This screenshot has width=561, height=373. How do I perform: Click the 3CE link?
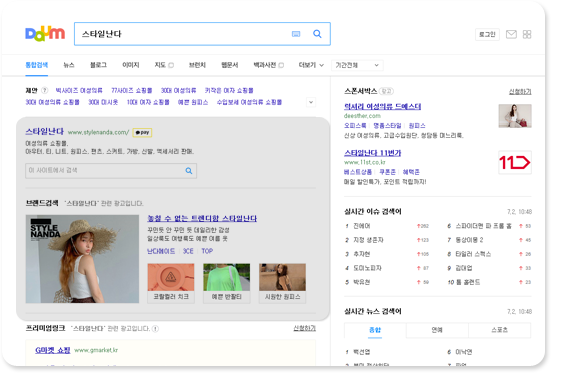pyautogui.click(x=188, y=251)
